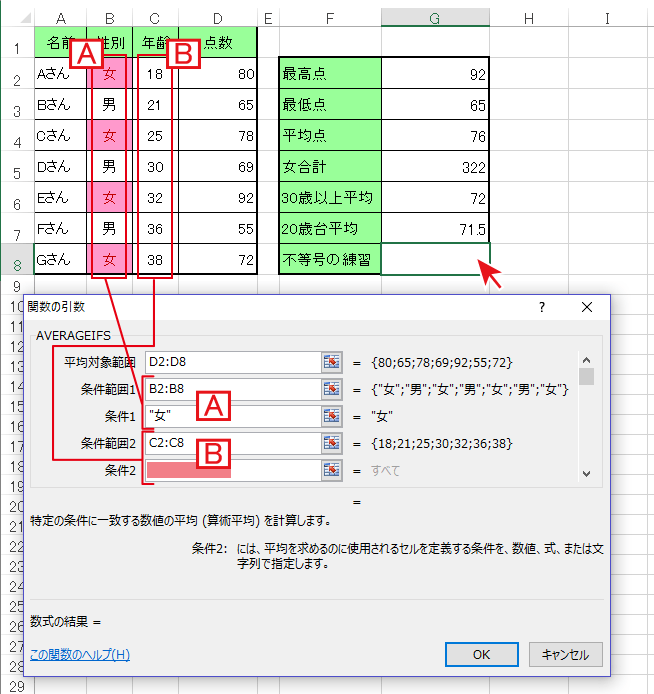Viewport: 654px width, 694px height.
Task: Click 男 cell in Bさん row
Action: [109, 104]
